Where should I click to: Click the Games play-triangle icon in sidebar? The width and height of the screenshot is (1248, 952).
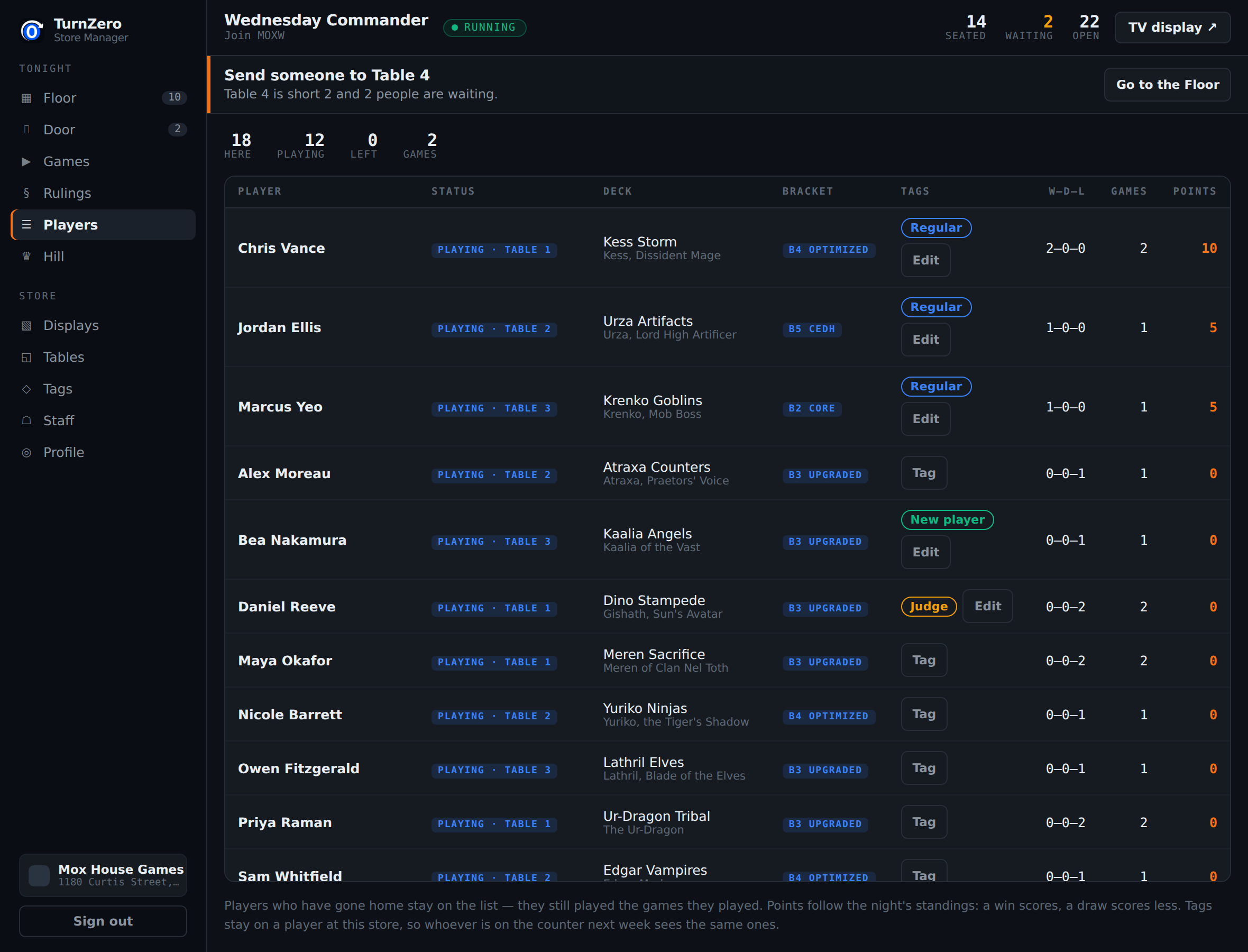(x=26, y=161)
